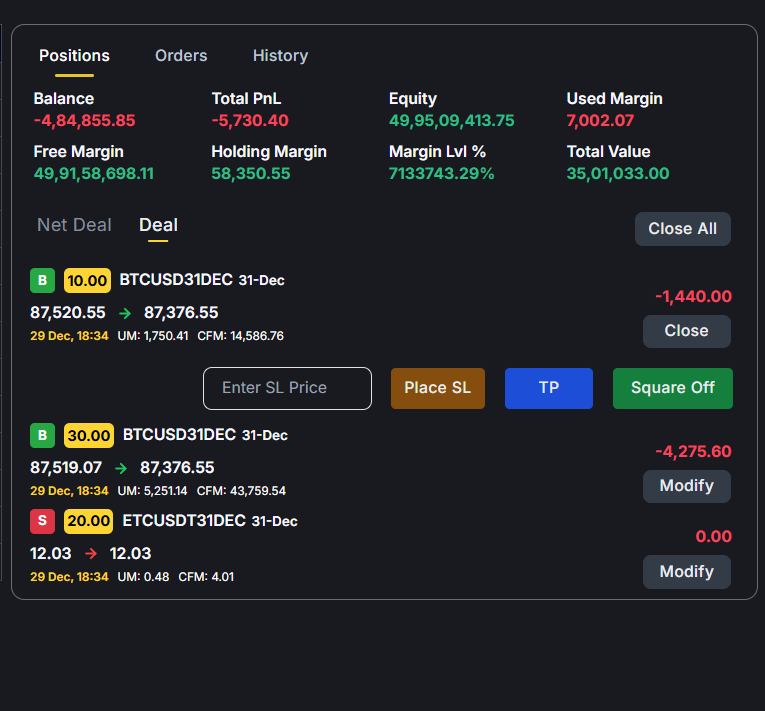Screen dimensions: 765x711
Task: Switch to the Positions tab
Action: coord(74,56)
